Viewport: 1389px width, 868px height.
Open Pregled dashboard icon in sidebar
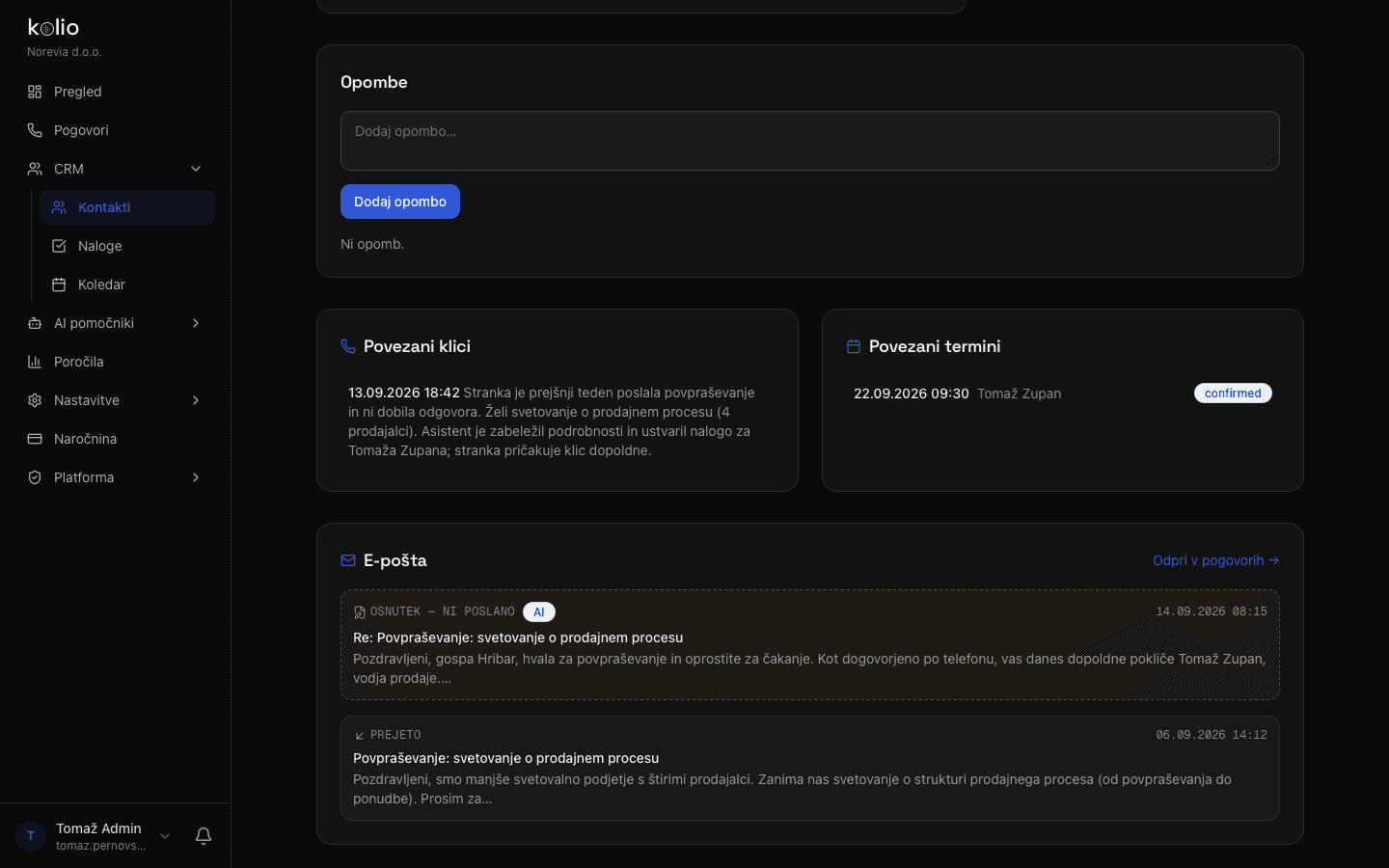coord(35,92)
